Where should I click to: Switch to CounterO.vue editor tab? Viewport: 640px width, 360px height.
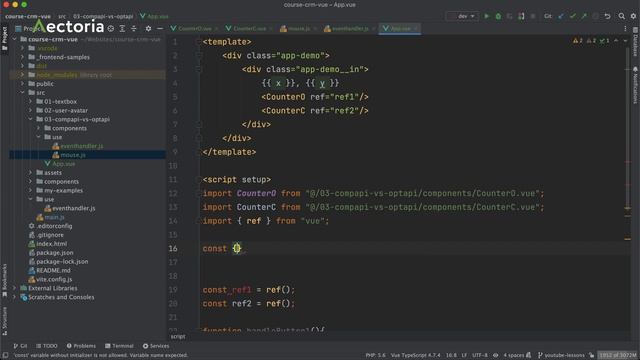point(194,29)
